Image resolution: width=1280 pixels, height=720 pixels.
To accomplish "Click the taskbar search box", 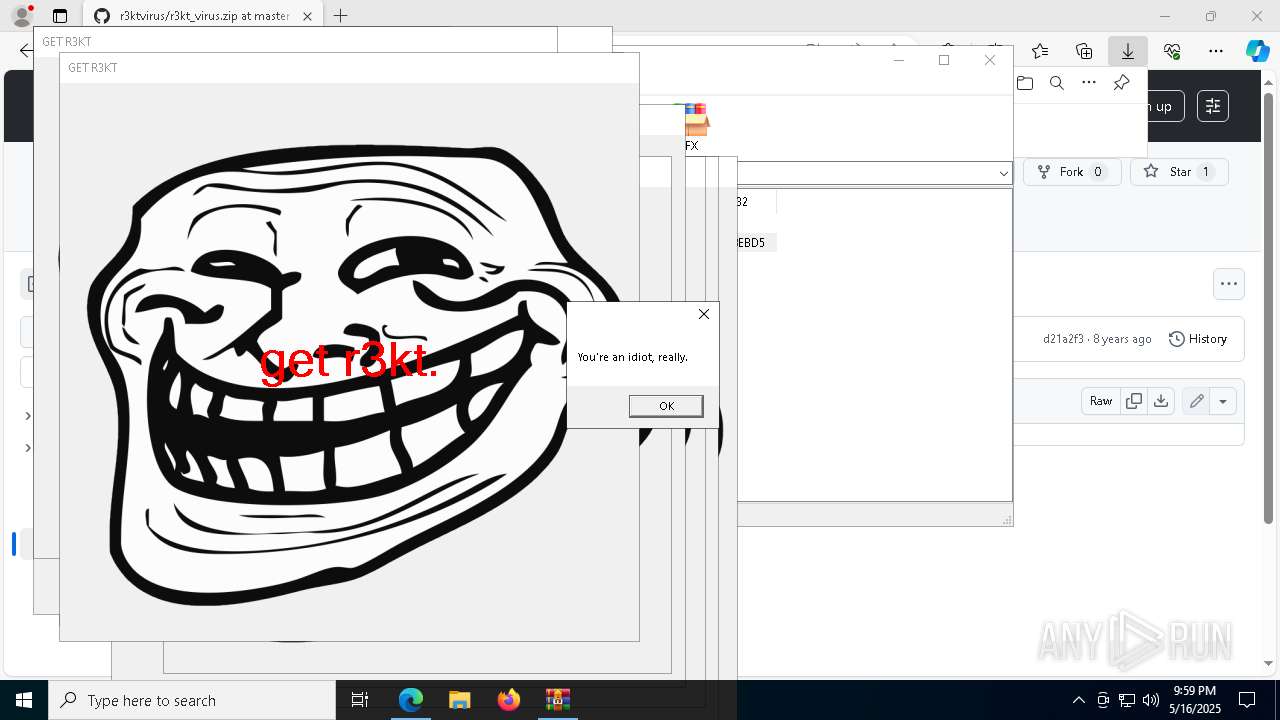I will click(192, 700).
